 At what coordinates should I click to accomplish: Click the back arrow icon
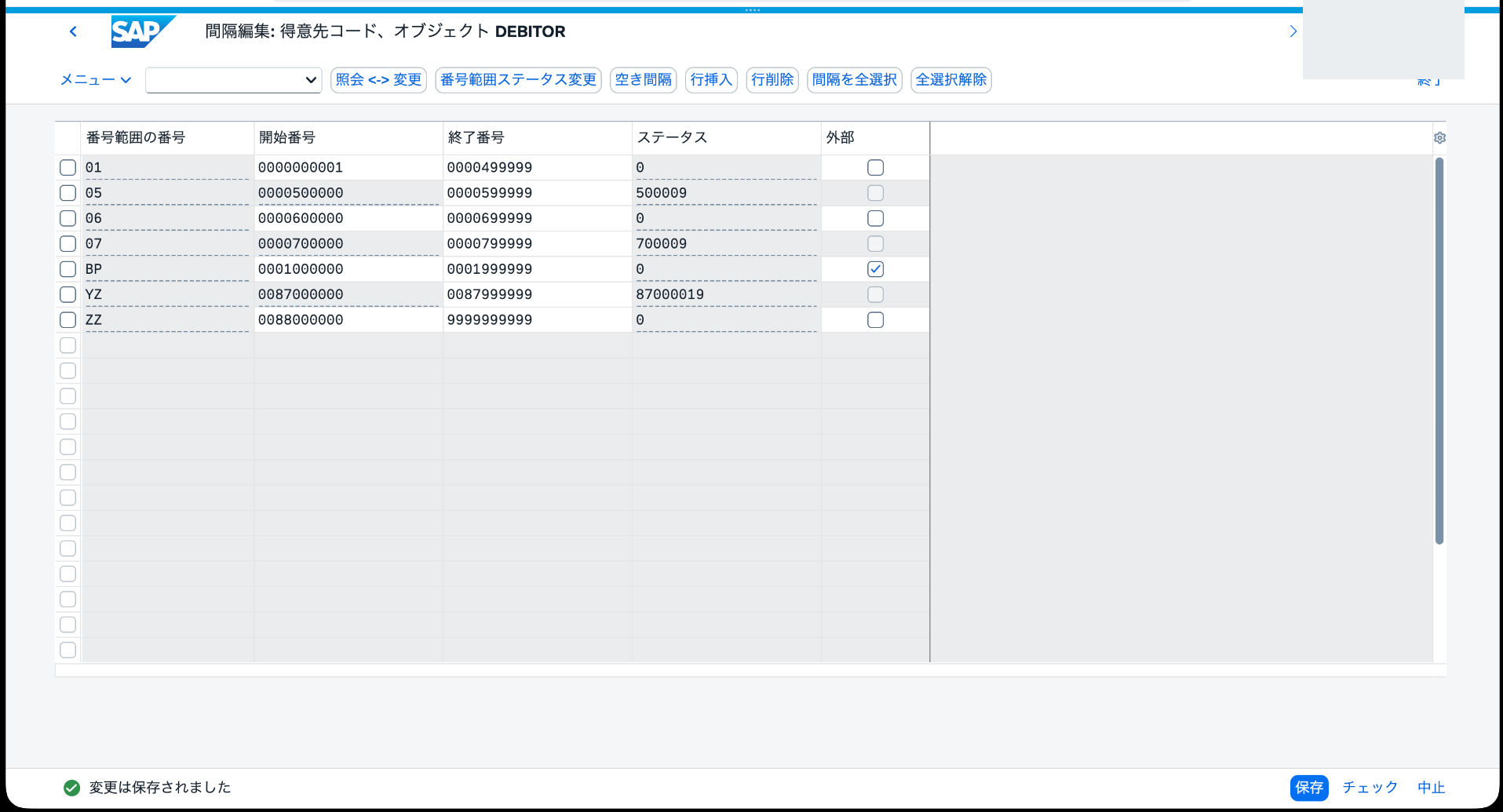pos(73,31)
